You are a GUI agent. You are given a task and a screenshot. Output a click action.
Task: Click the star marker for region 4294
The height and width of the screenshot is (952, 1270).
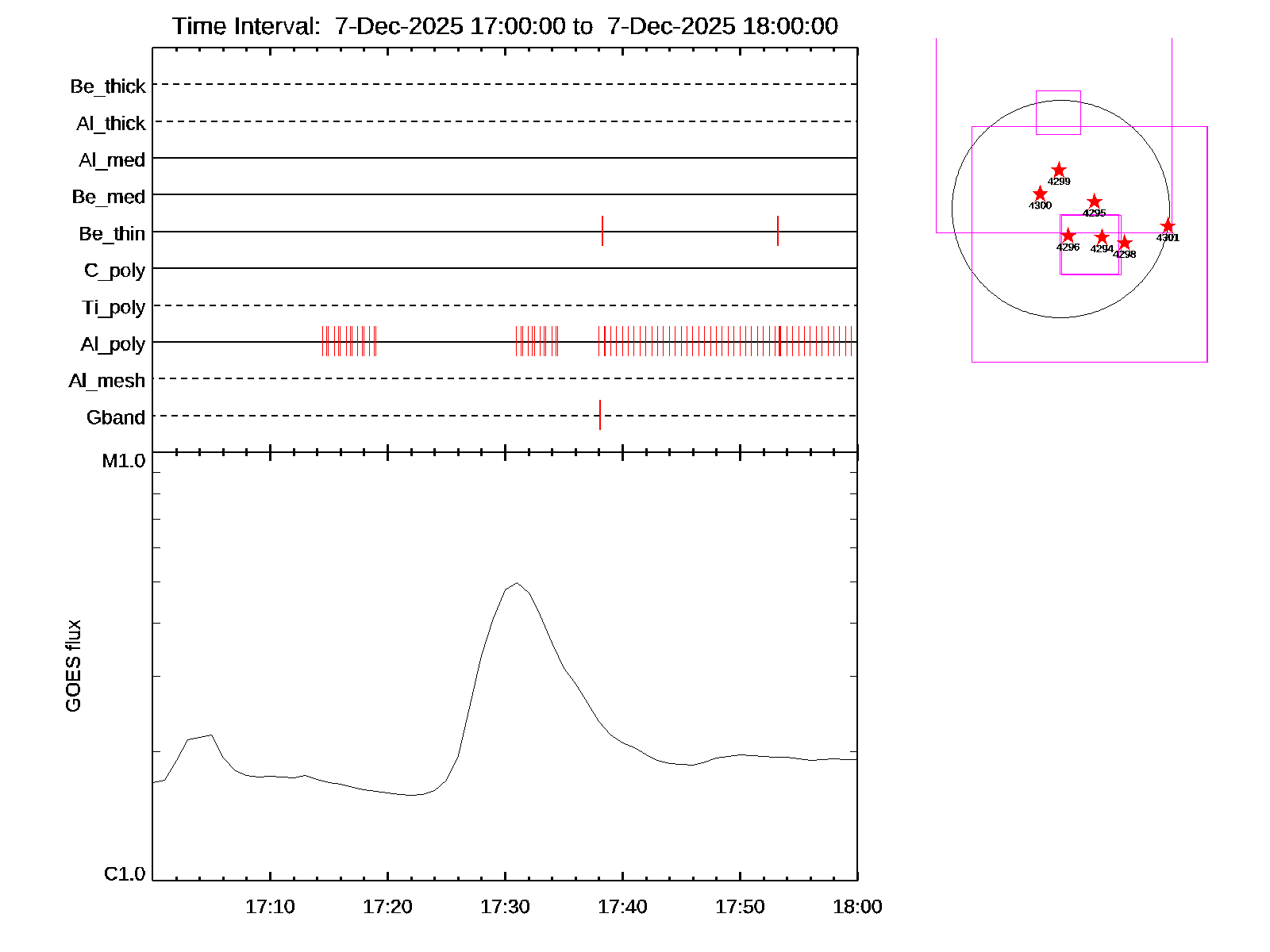coord(1102,237)
